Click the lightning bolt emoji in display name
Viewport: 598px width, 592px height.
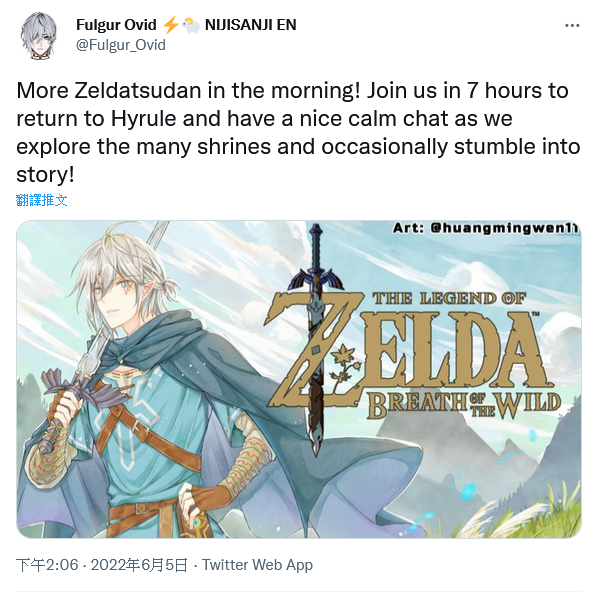click(170, 25)
